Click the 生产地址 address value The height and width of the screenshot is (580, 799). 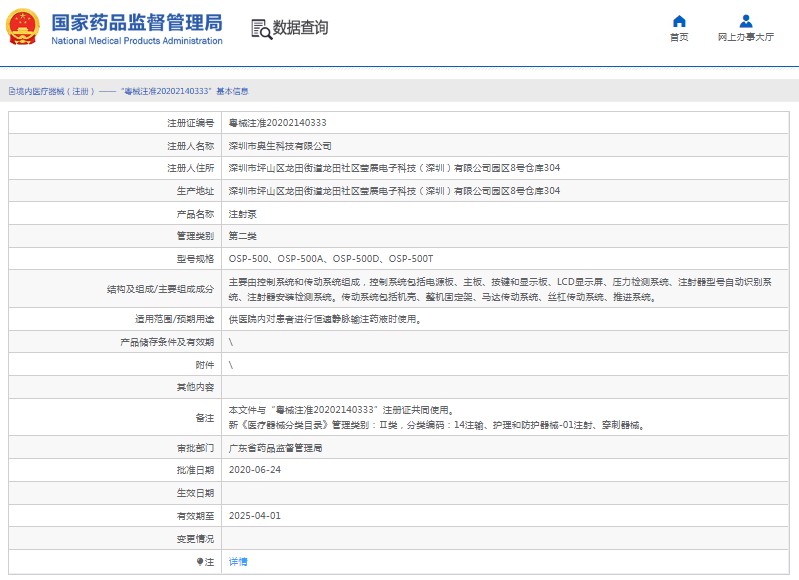[x=394, y=191]
